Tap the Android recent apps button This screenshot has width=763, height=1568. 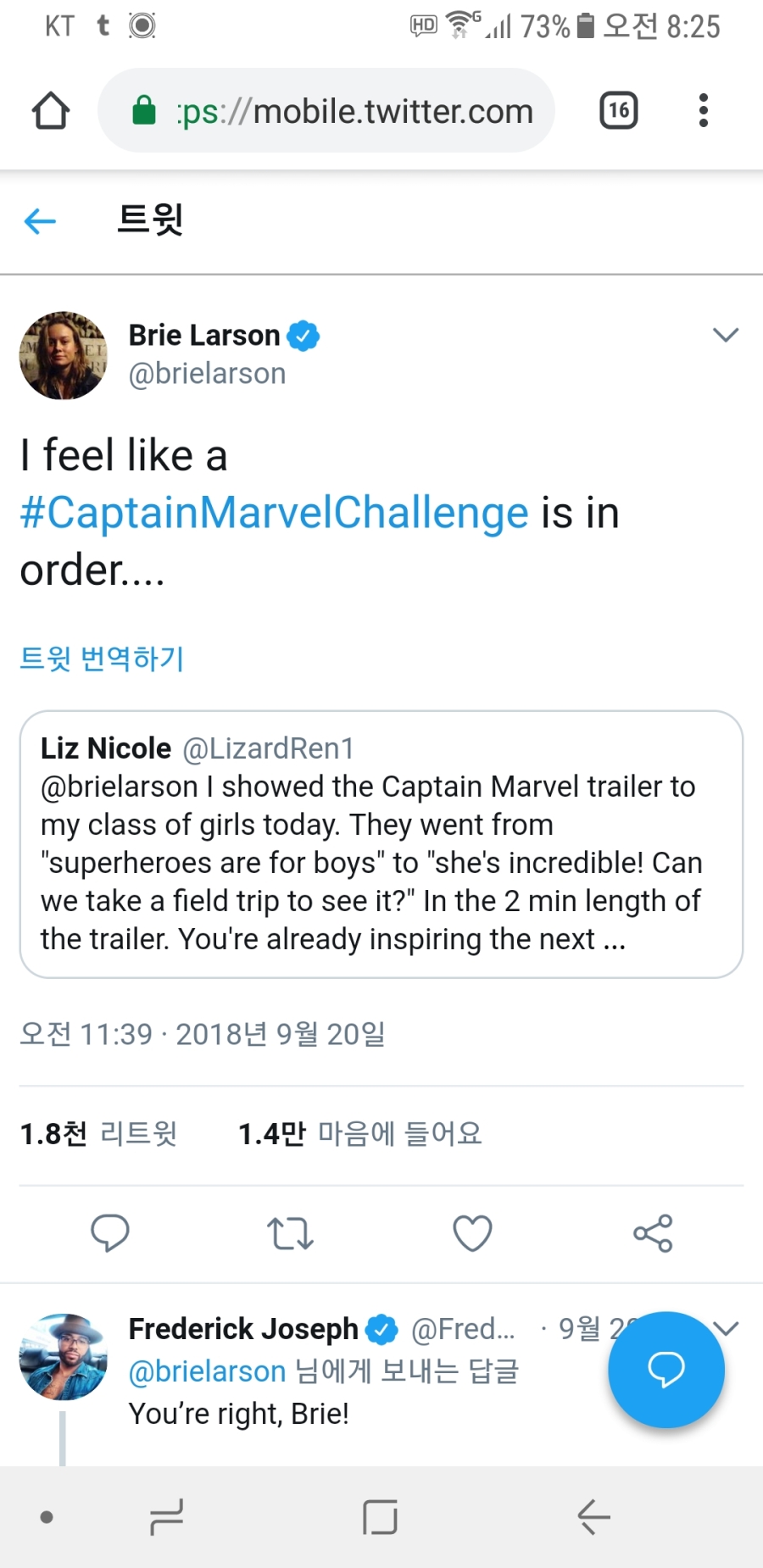[x=166, y=1517]
